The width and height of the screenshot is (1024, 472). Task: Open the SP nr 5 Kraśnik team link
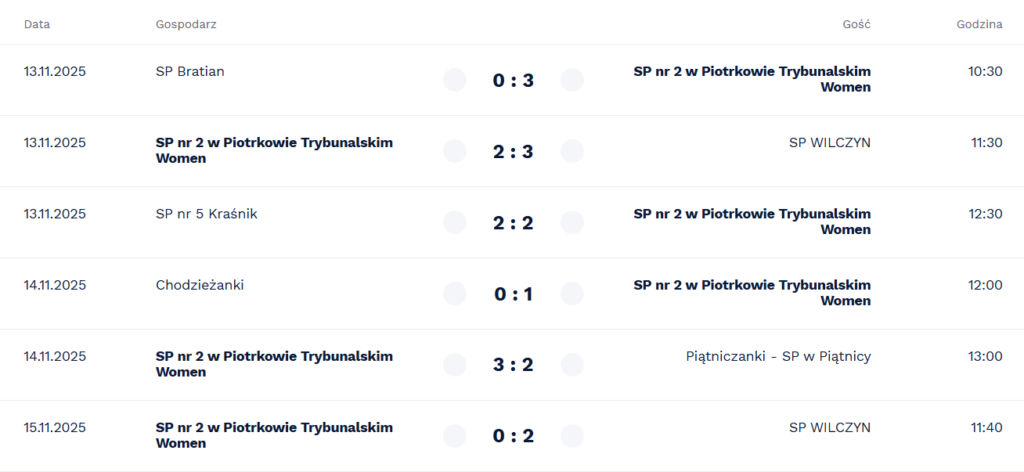(x=206, y=213)
